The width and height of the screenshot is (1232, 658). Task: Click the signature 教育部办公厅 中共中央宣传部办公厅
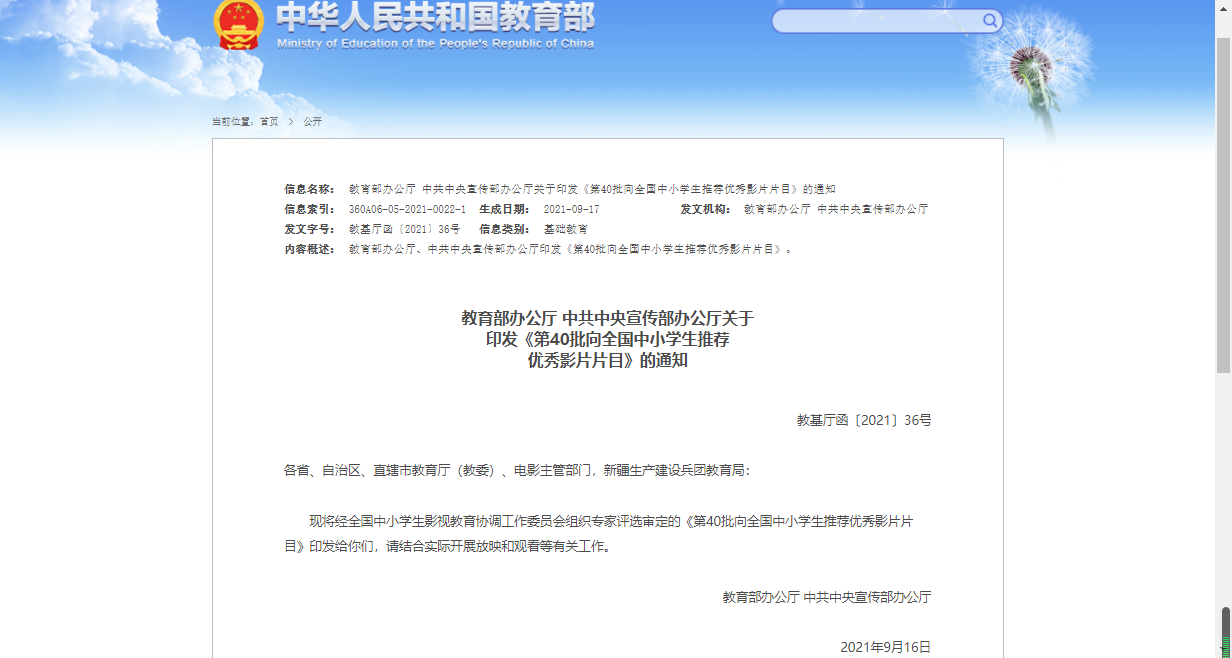click(827, 597)
